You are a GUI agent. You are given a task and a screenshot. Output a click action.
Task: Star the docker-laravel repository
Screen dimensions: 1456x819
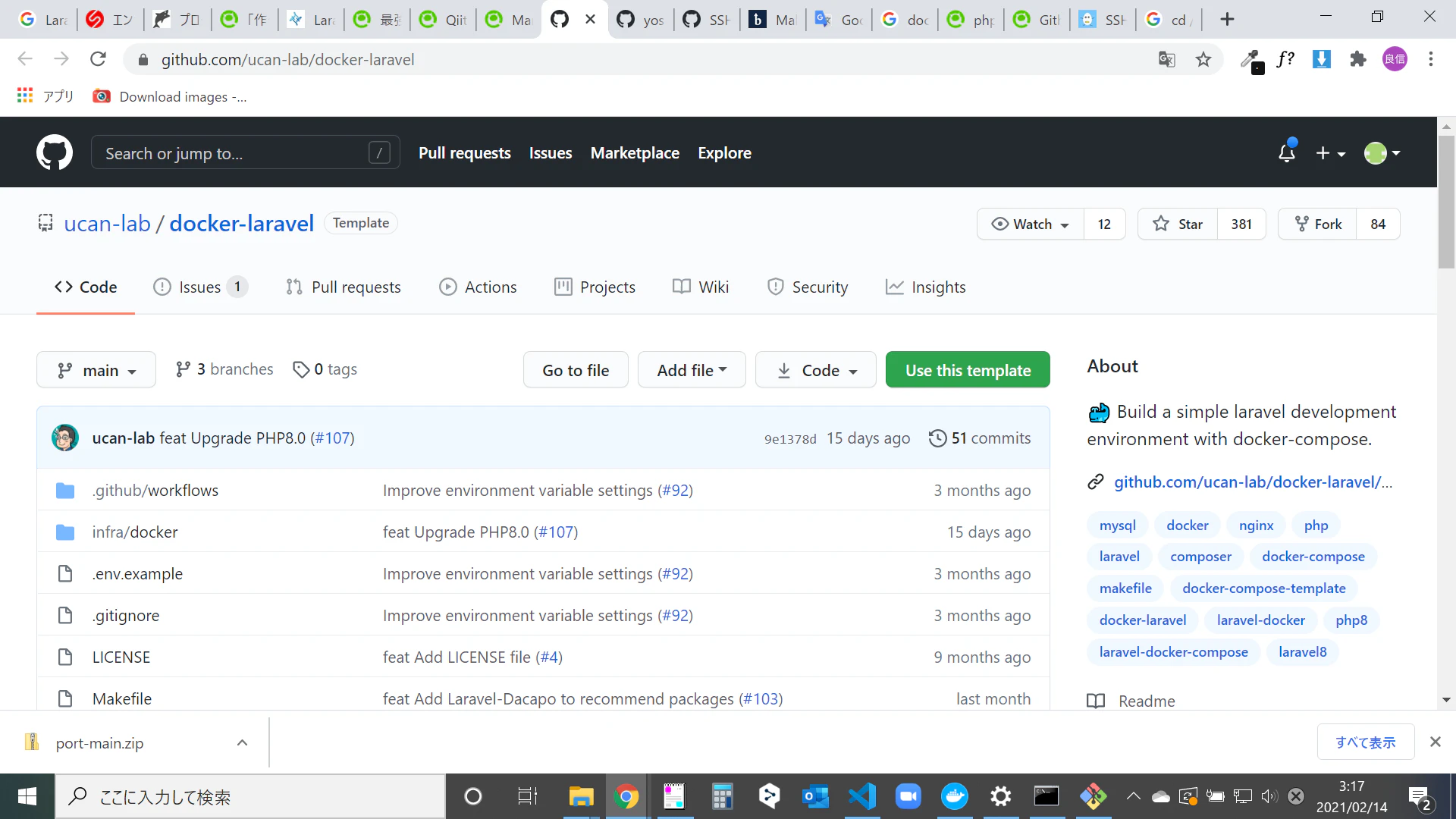point(1178,224)
